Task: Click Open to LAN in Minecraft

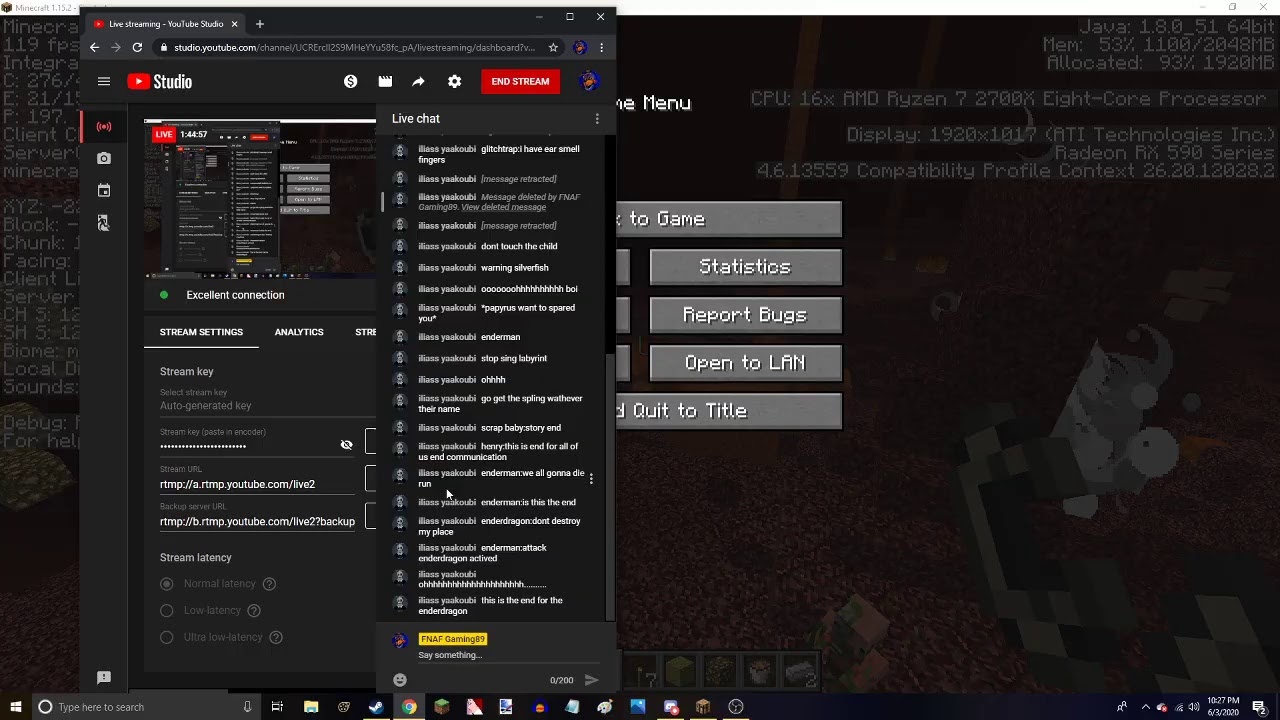Action: [x=745, y=363]
